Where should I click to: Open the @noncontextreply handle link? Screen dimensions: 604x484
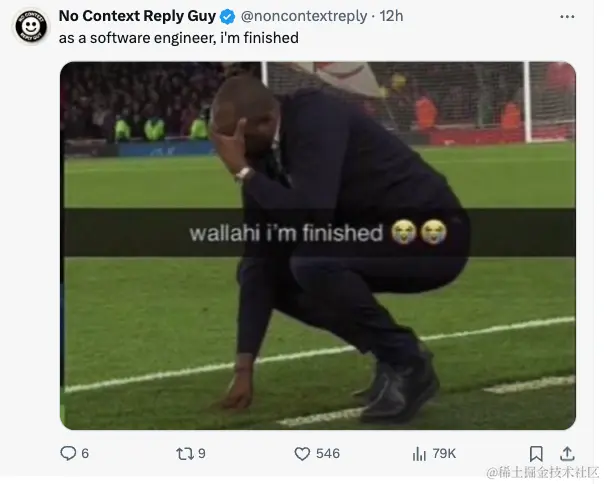click(x=304, y=16)
